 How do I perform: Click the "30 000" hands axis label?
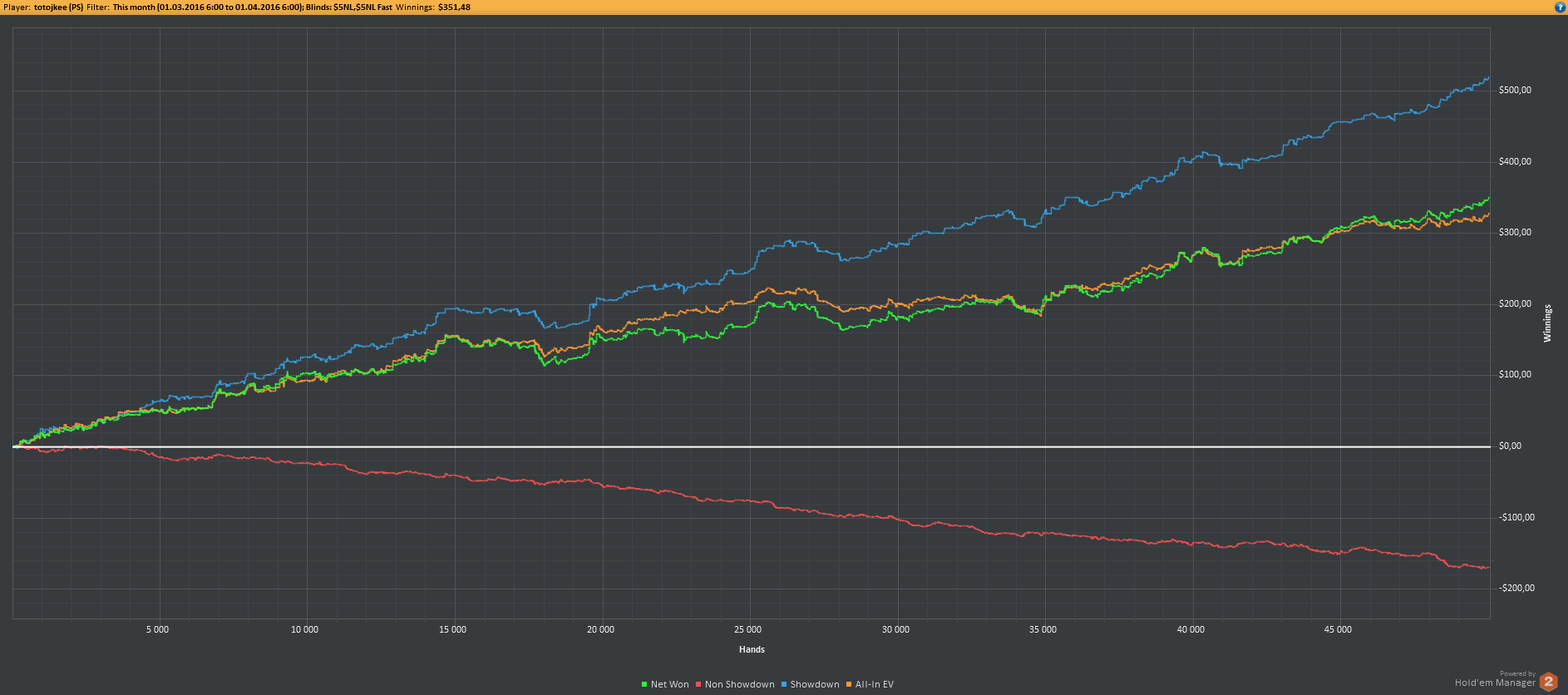click(895, 629)
